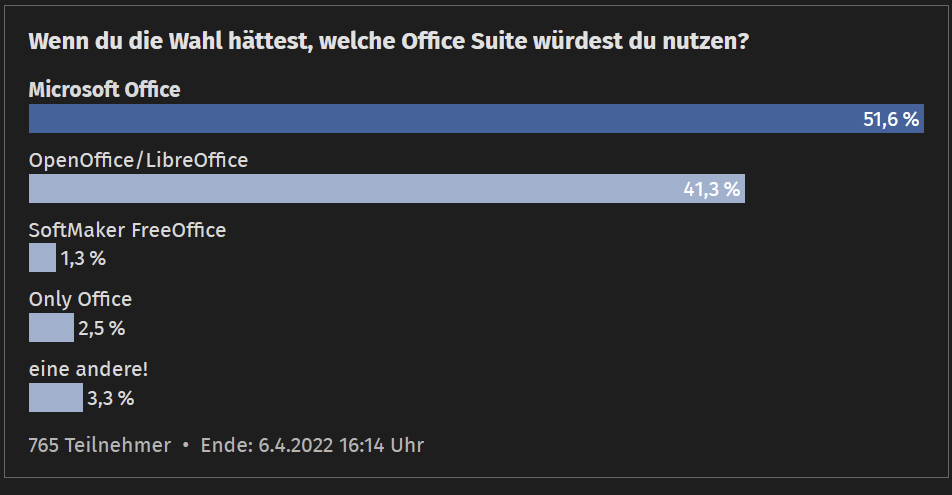The image size is (952, 495).
Task: Click the 'eine andere!' result bar
Action: (x=55, y=398)
